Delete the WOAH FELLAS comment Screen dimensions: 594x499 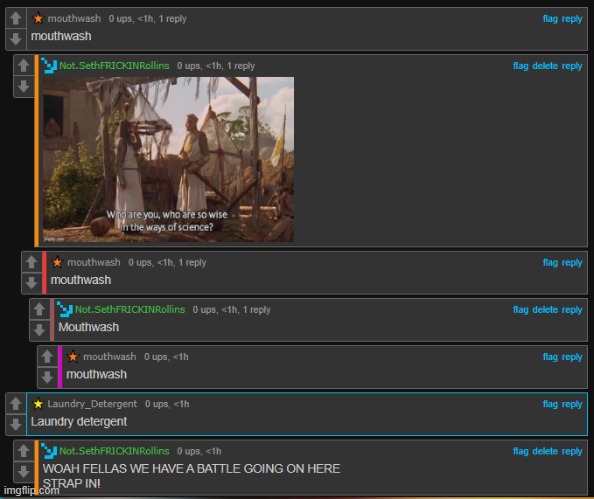[x=545, y=451]
